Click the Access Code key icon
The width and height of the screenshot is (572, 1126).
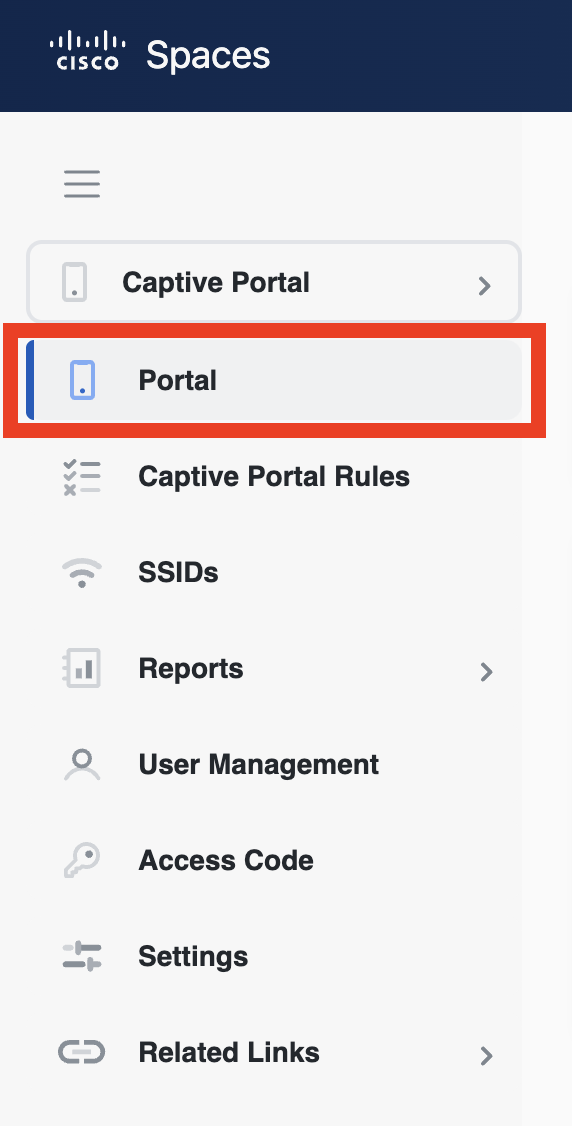click(x=82, y=860)
